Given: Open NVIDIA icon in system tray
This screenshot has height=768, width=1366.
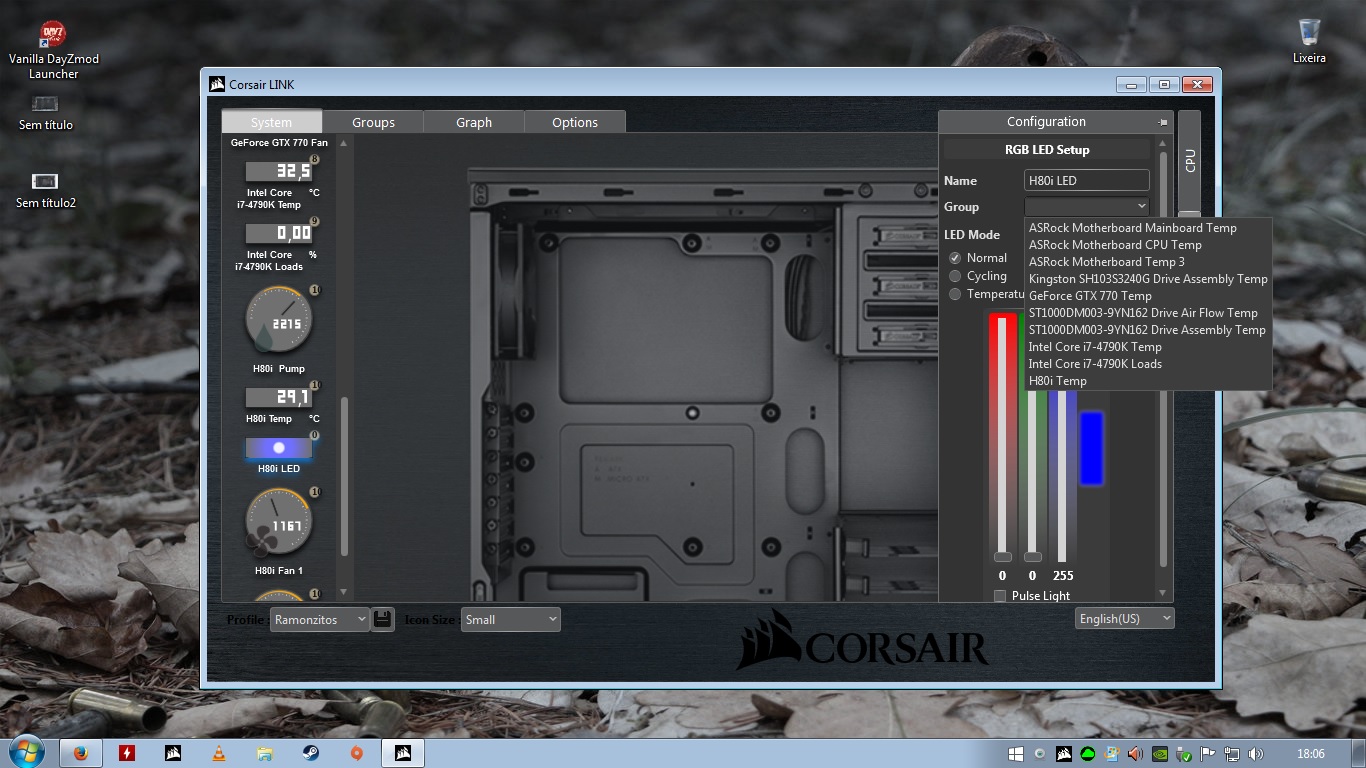Looking at the screenshot, I should click(x=1159, y=754).
